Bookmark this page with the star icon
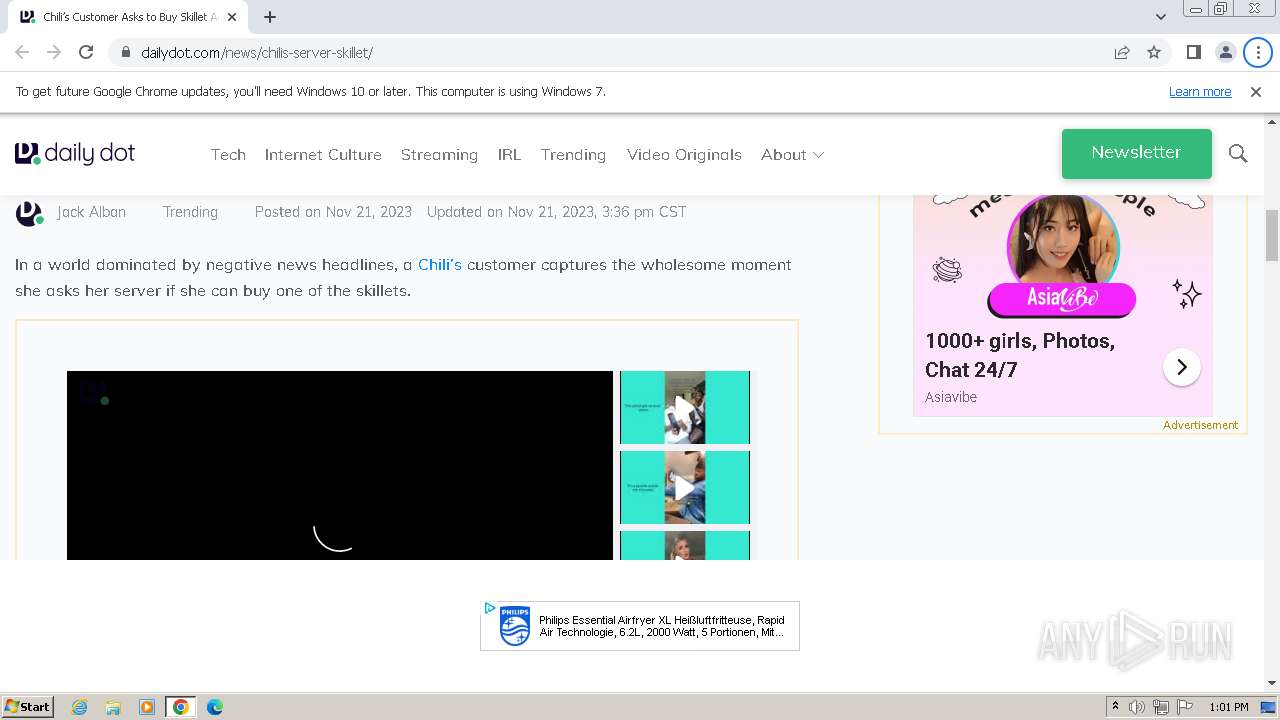The height and width of the screenshot is (720, 1280). point(1154,52)
